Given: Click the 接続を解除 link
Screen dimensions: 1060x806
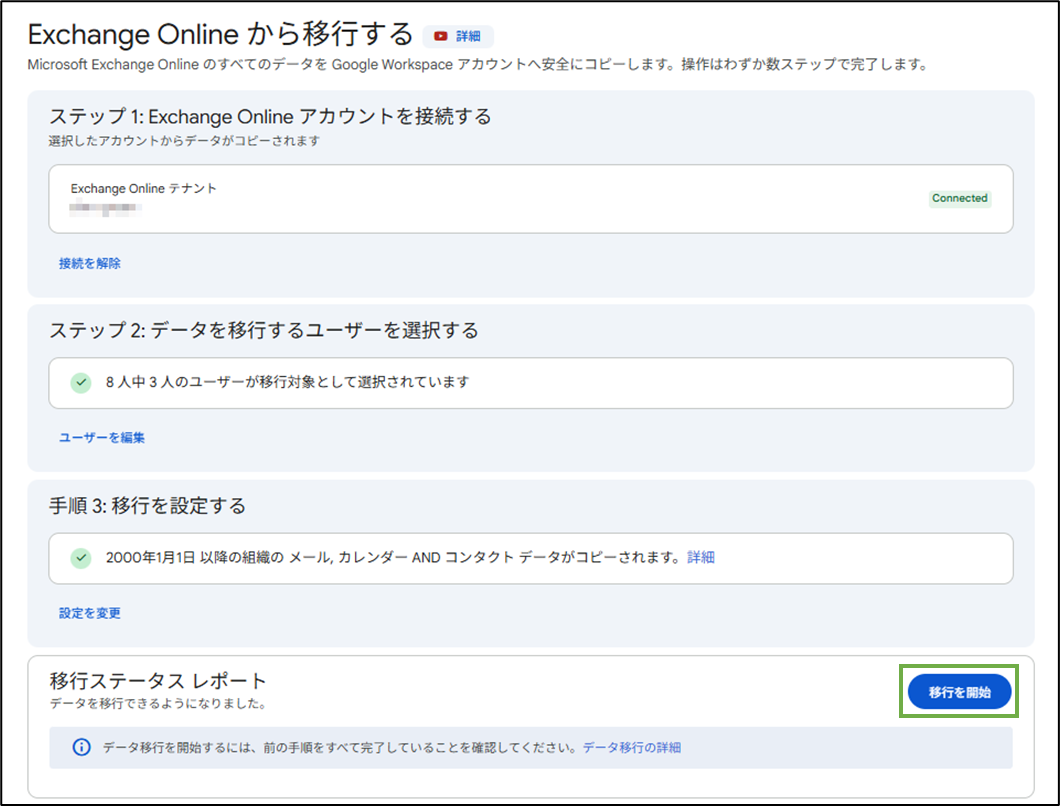Looking at the screenshot, I should 90,263.
